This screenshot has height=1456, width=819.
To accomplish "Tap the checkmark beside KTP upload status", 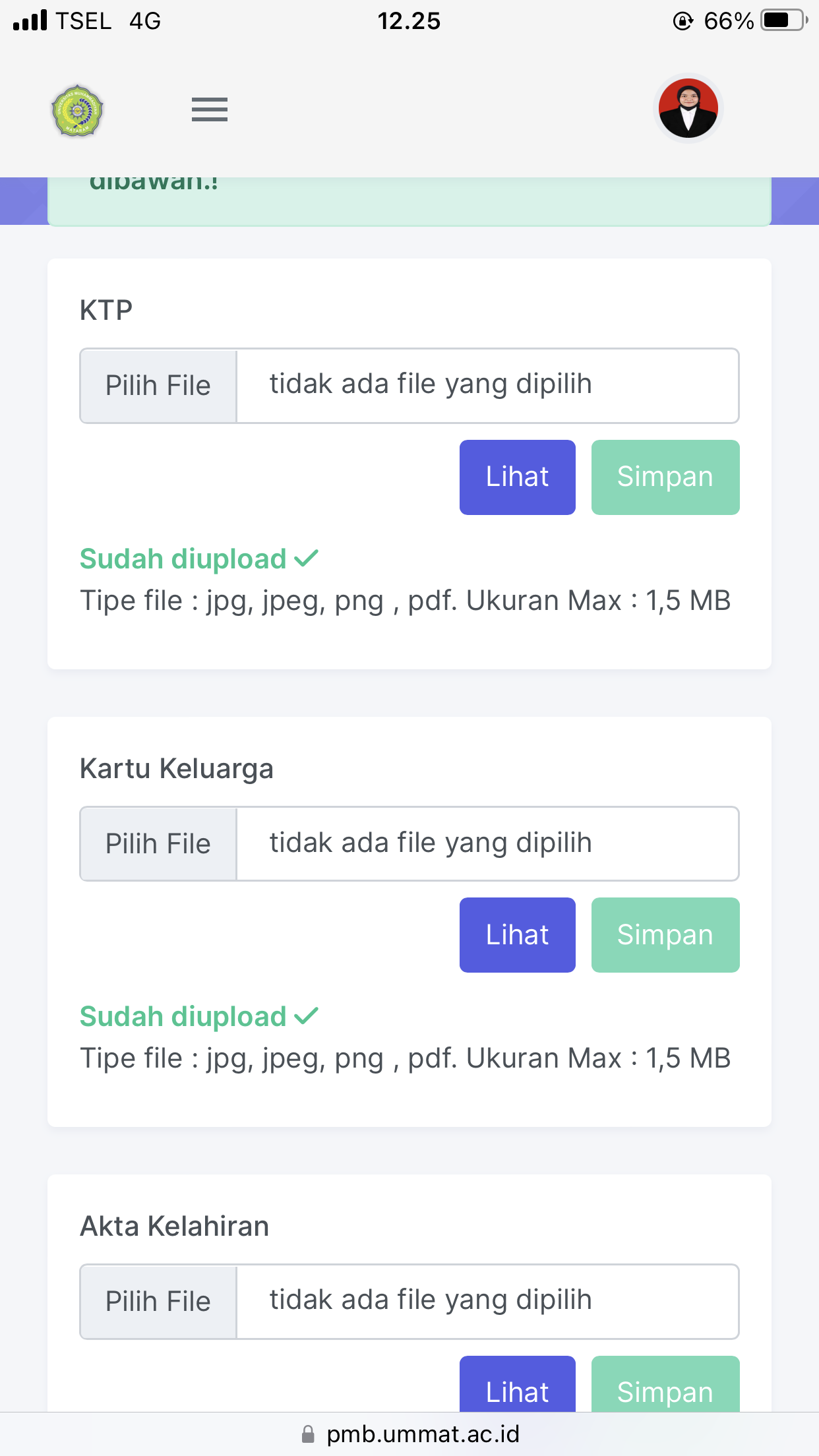I will point(306,559).
